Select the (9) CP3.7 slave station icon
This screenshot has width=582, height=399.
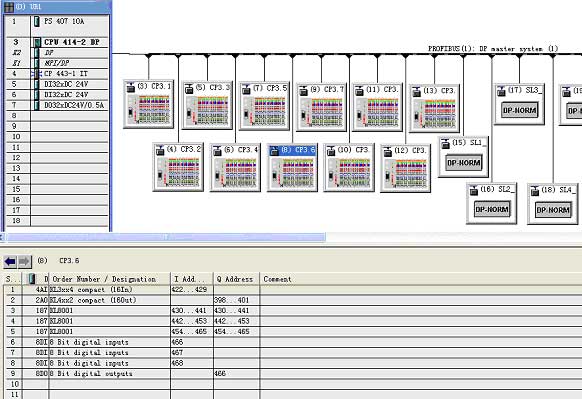[x=321, y=107]
